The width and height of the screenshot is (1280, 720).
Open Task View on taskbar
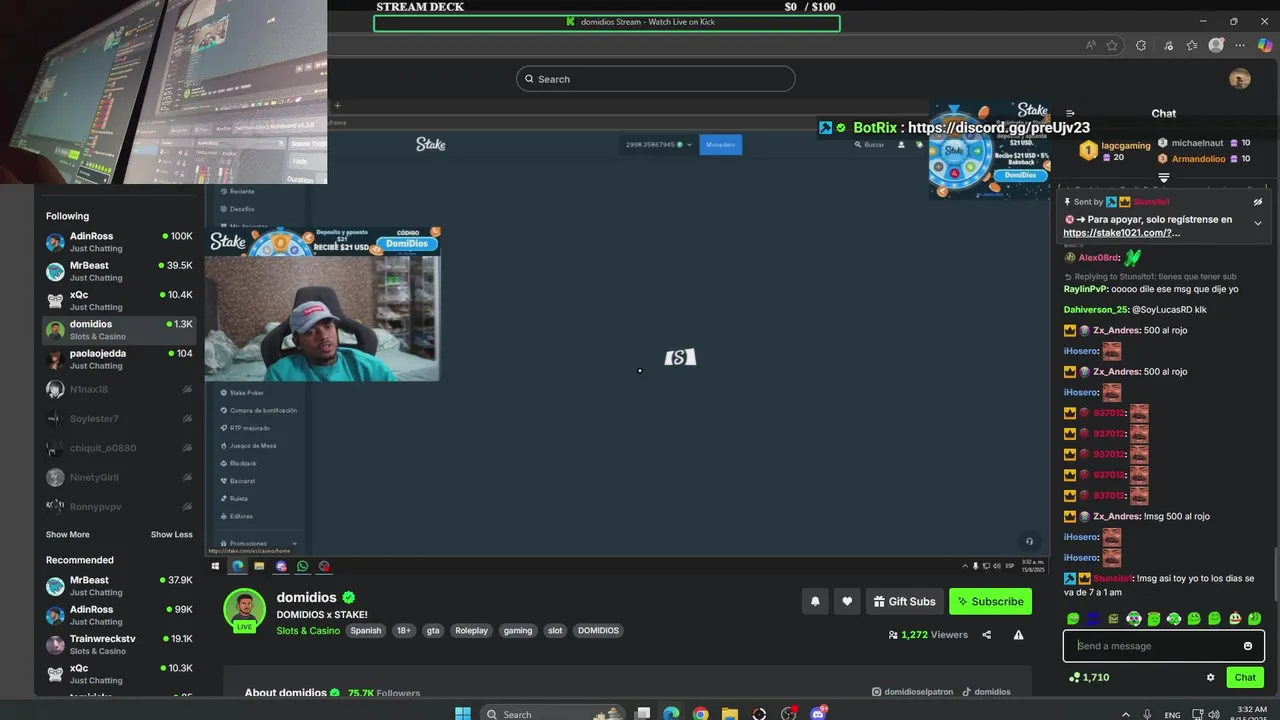[x=643, y=713]
